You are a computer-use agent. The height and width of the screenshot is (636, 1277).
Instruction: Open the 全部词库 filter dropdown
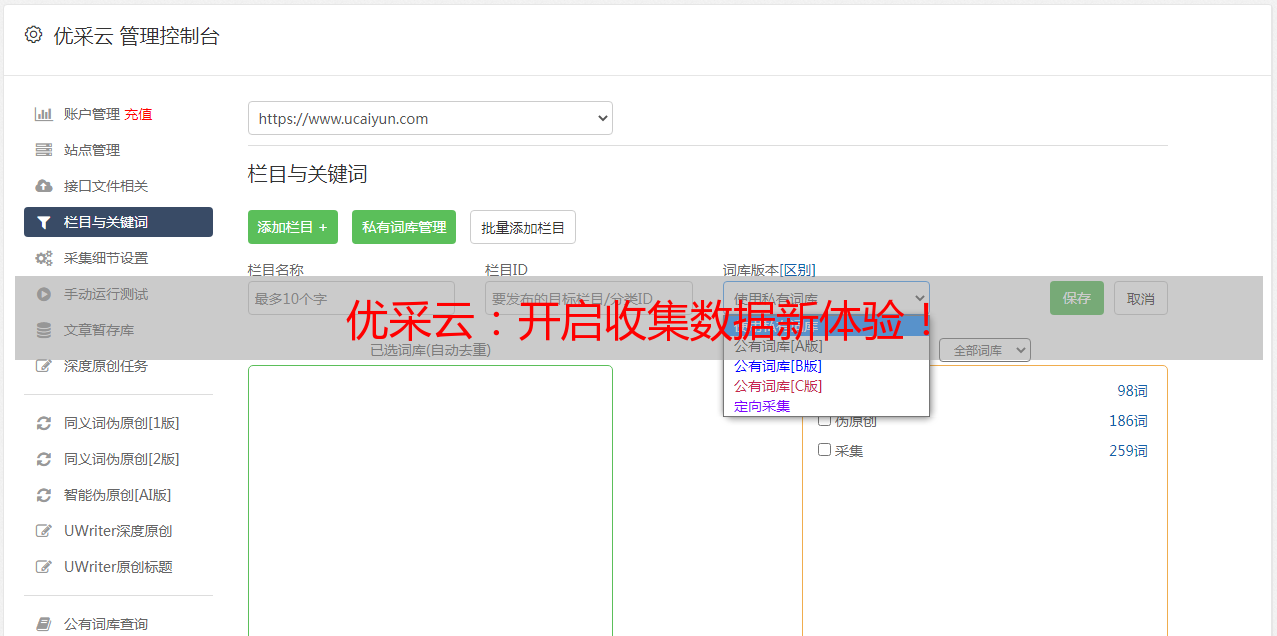click(x=984, y=350)
